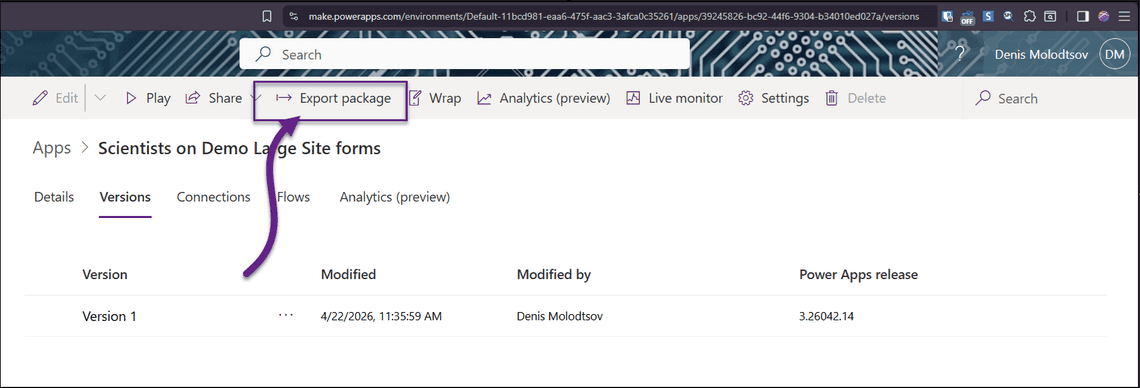The width and height of the screenshot is (1140, 388).
Task: Click the 4/22/2026, 11:35:59 AM timestamp
Action: (x=381, y=317)
